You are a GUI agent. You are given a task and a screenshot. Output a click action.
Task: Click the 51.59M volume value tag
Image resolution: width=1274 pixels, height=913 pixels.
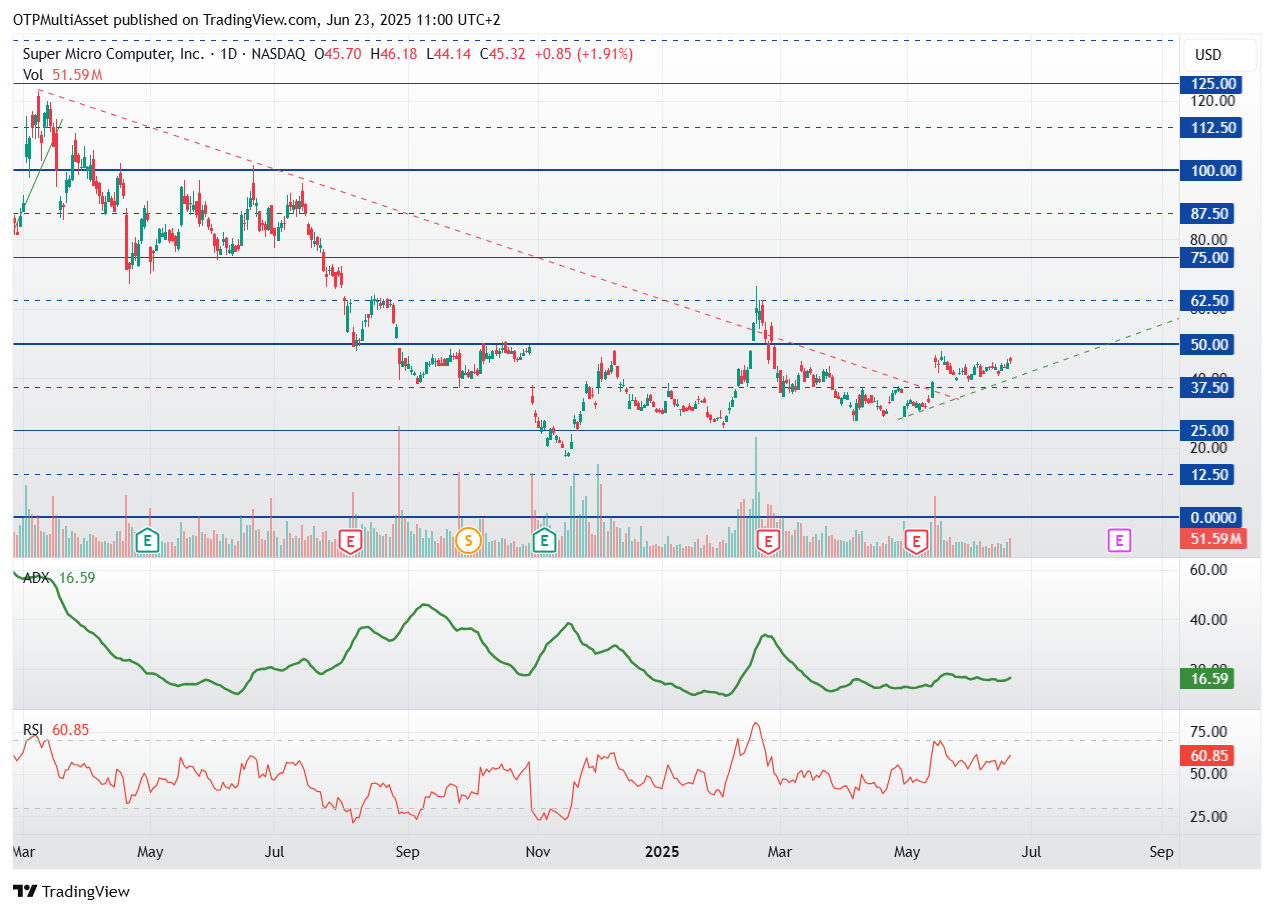[x=1213, y=540]
